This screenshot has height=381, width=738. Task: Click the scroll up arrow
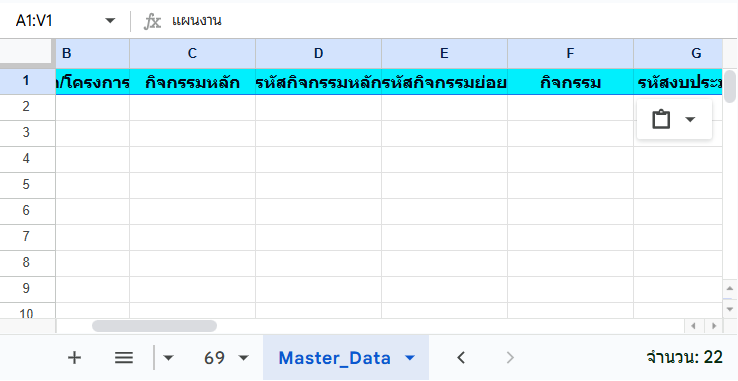pos(730,288)
